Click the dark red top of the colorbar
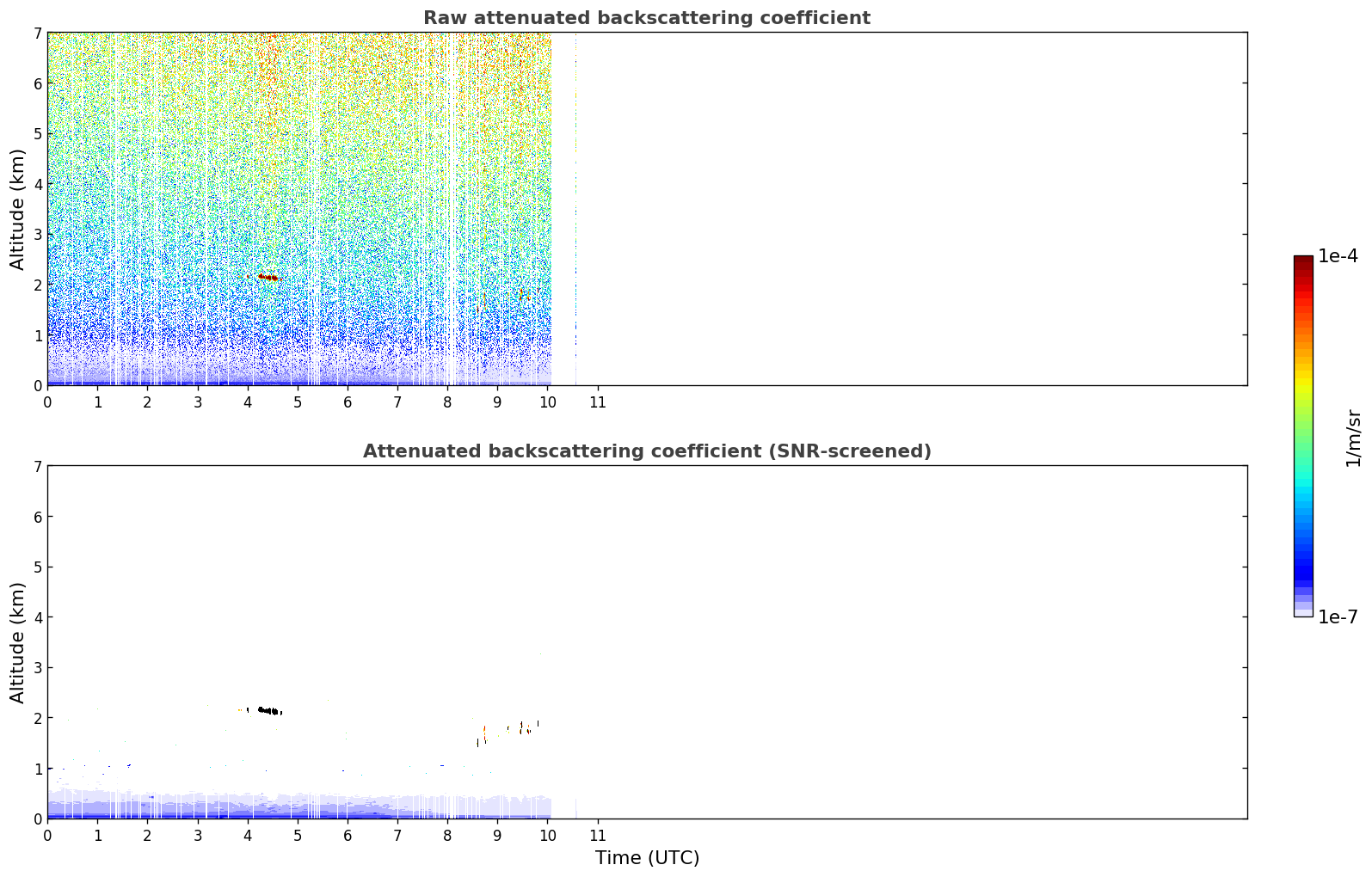 point(1303,262)
